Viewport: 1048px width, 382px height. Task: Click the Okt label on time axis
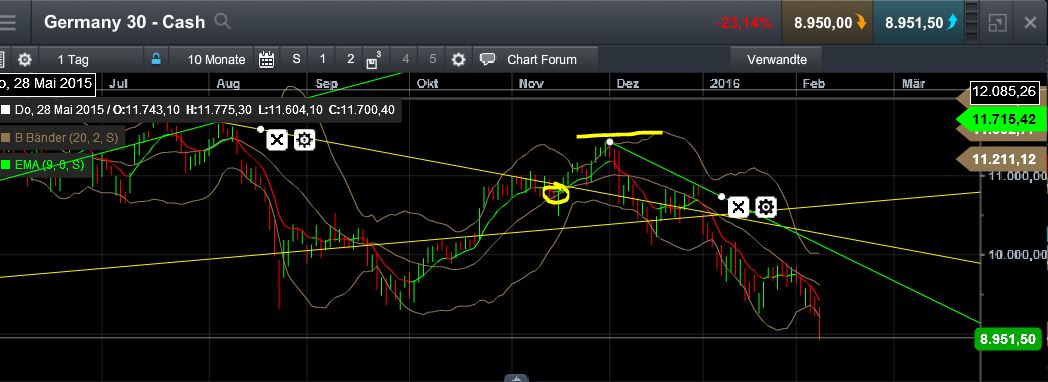point(427,83)
